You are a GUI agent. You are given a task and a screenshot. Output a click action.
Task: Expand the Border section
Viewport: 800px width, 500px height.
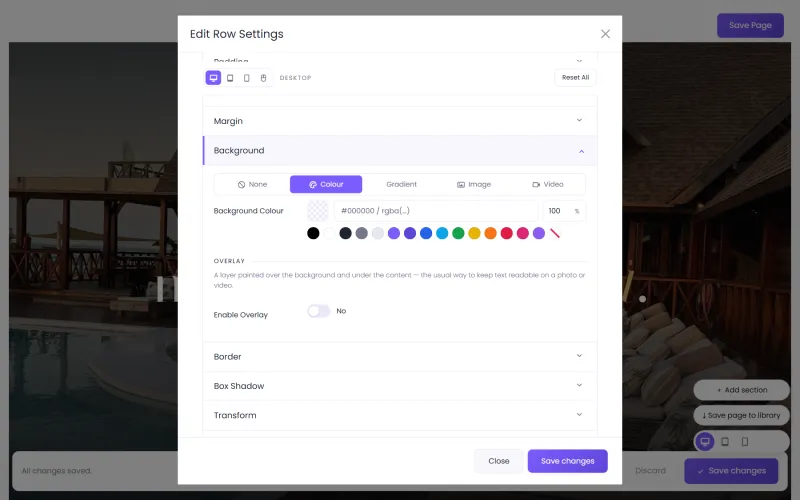coord(399,356)
